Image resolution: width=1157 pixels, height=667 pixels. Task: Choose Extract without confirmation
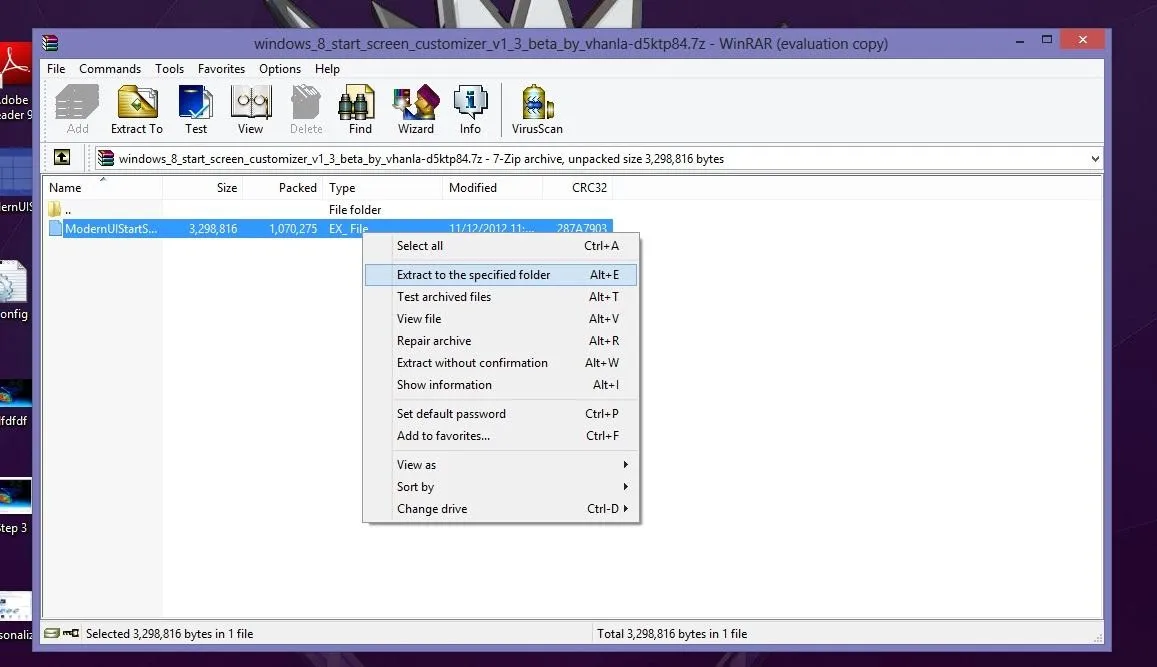click(x=502, y=363)
